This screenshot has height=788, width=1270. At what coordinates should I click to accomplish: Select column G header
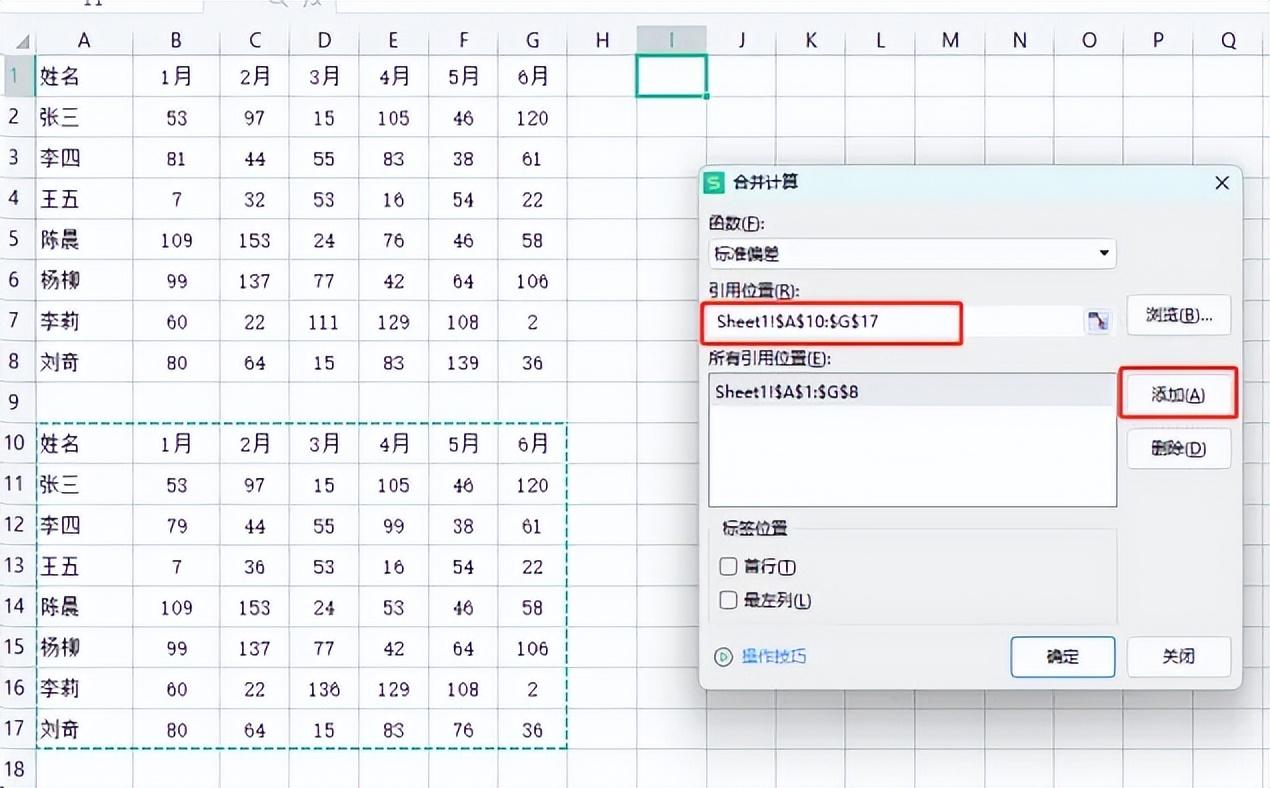coord(532,40)
